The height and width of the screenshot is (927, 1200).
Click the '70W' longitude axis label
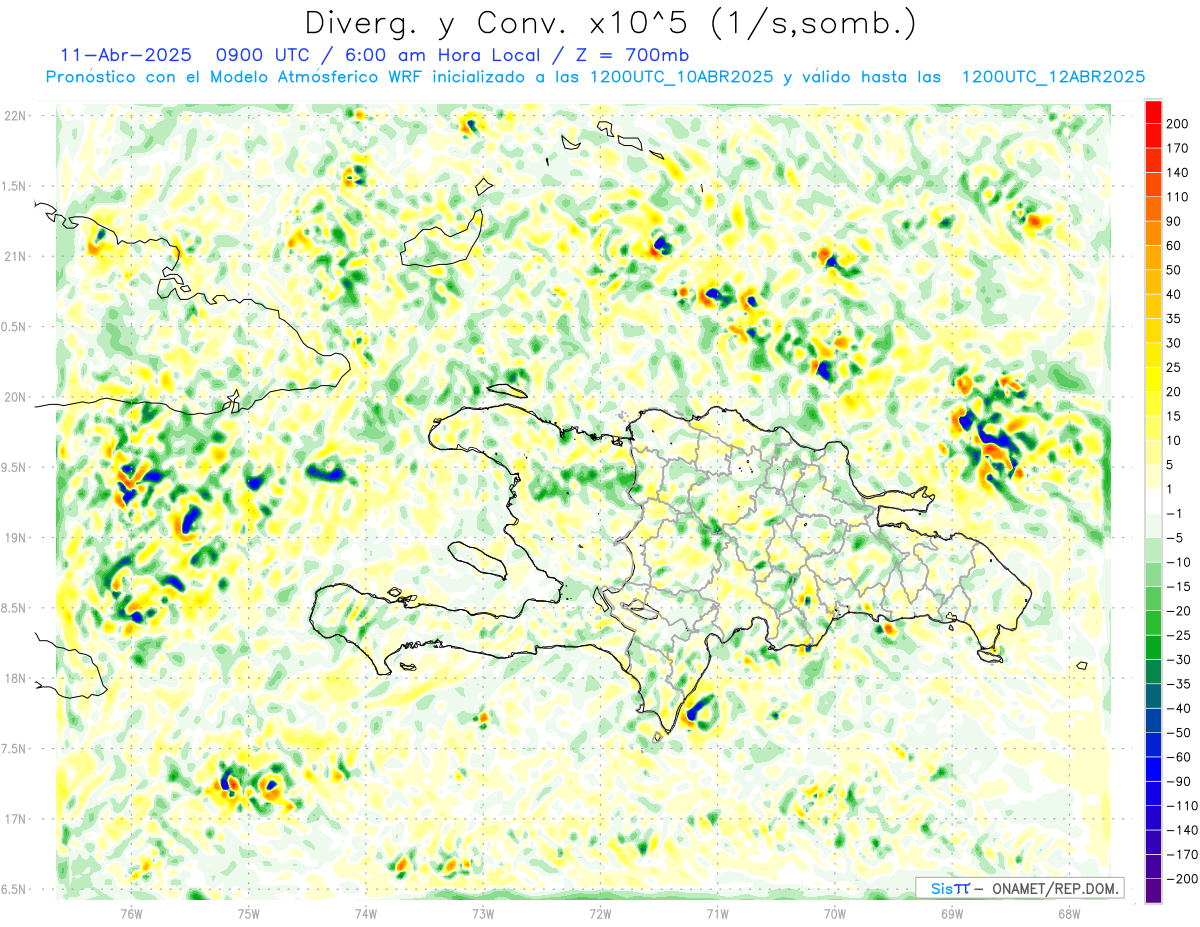pos(835,914)
